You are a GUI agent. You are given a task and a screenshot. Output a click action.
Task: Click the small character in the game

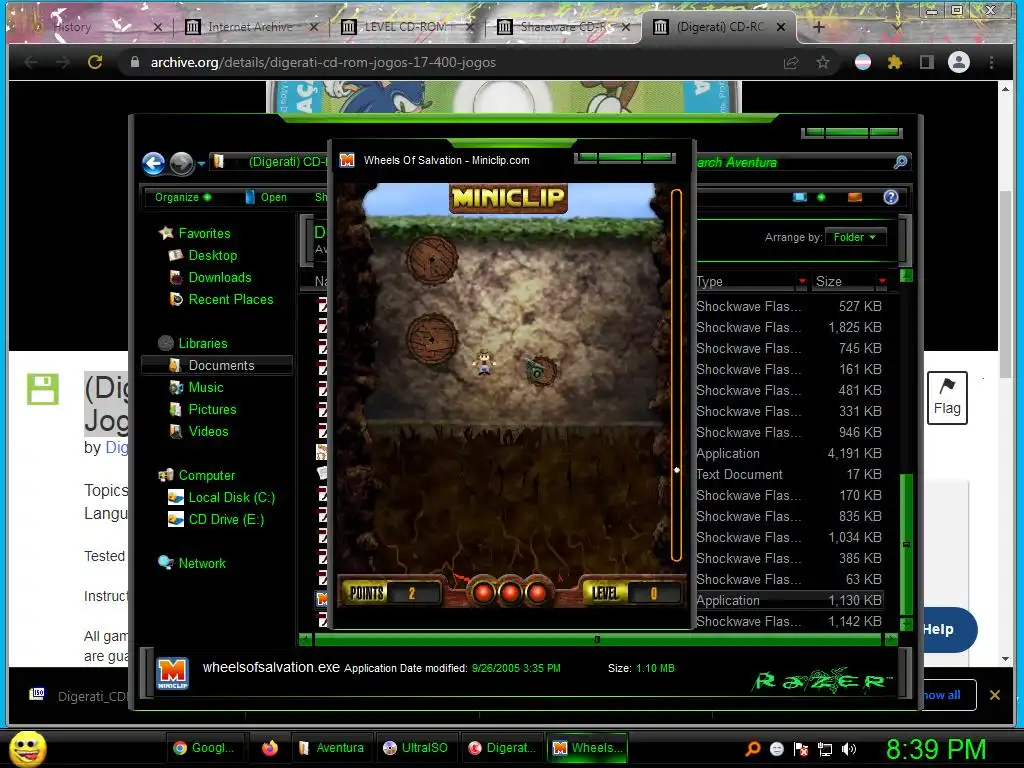(x=484, y=362)
